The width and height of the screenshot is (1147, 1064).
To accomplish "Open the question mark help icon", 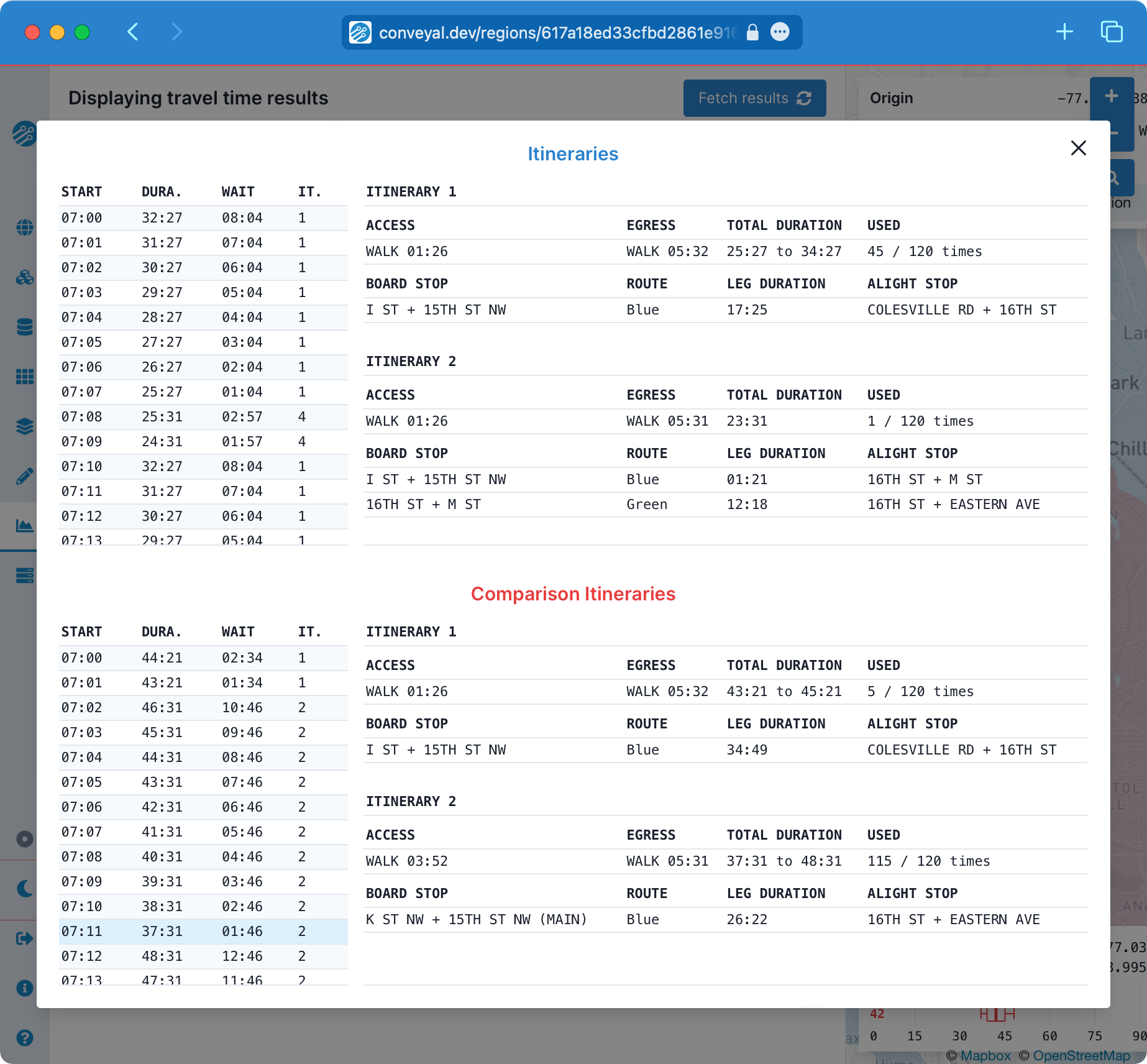I will (x=24, y=1038).
